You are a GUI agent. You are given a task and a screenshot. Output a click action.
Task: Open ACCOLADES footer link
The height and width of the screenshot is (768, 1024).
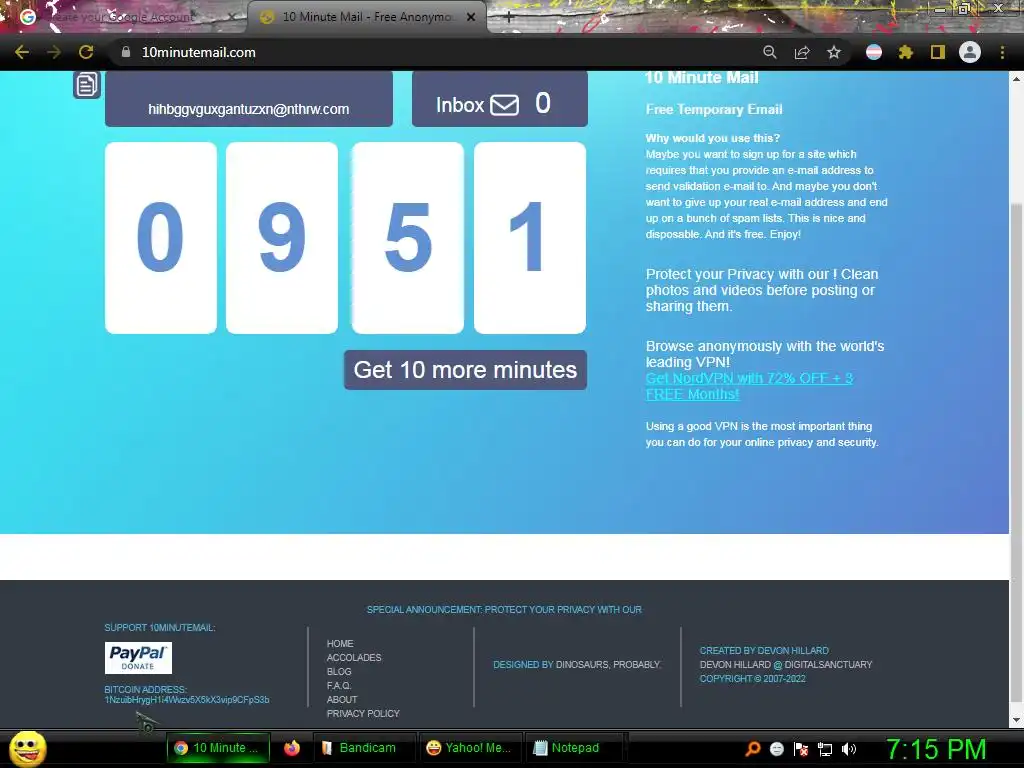[x=354, y=658]
